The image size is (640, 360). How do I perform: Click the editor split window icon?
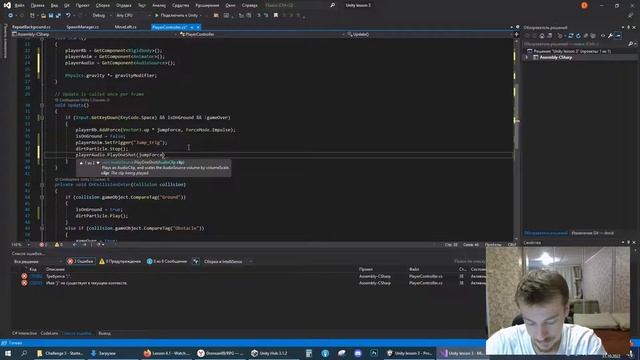(516, 34)
